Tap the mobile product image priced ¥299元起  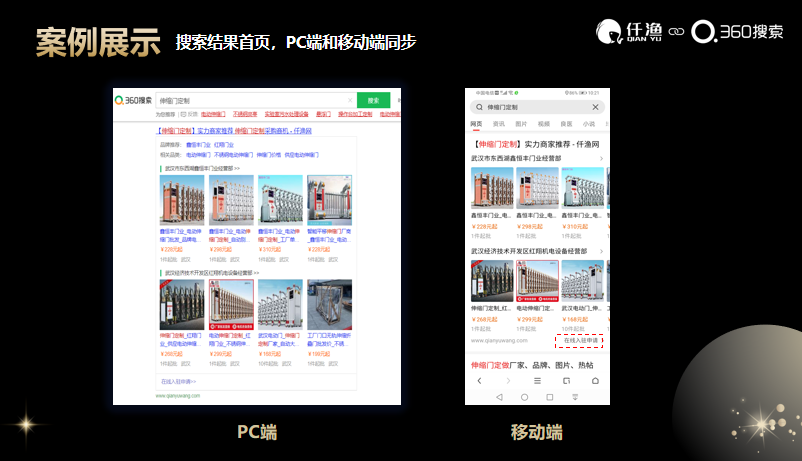[538, 281]
